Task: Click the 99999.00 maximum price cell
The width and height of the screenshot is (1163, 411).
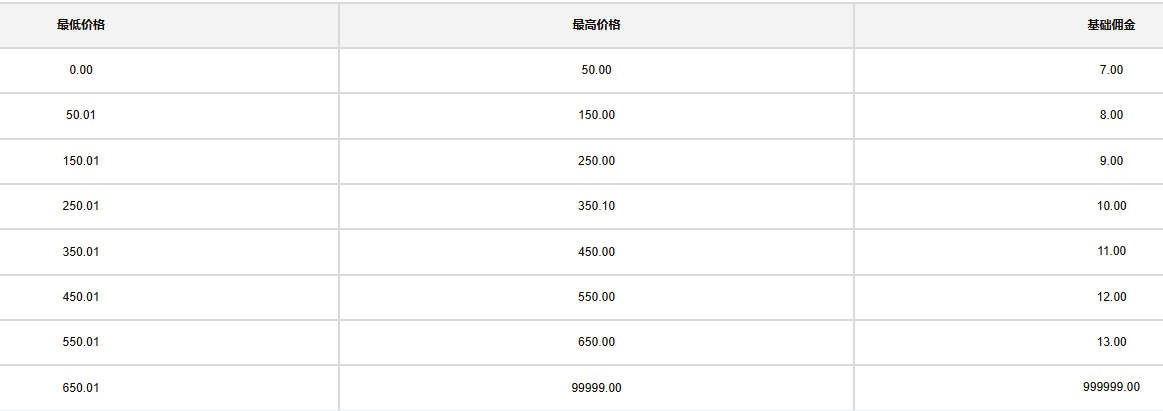Action: click(596, 387)
